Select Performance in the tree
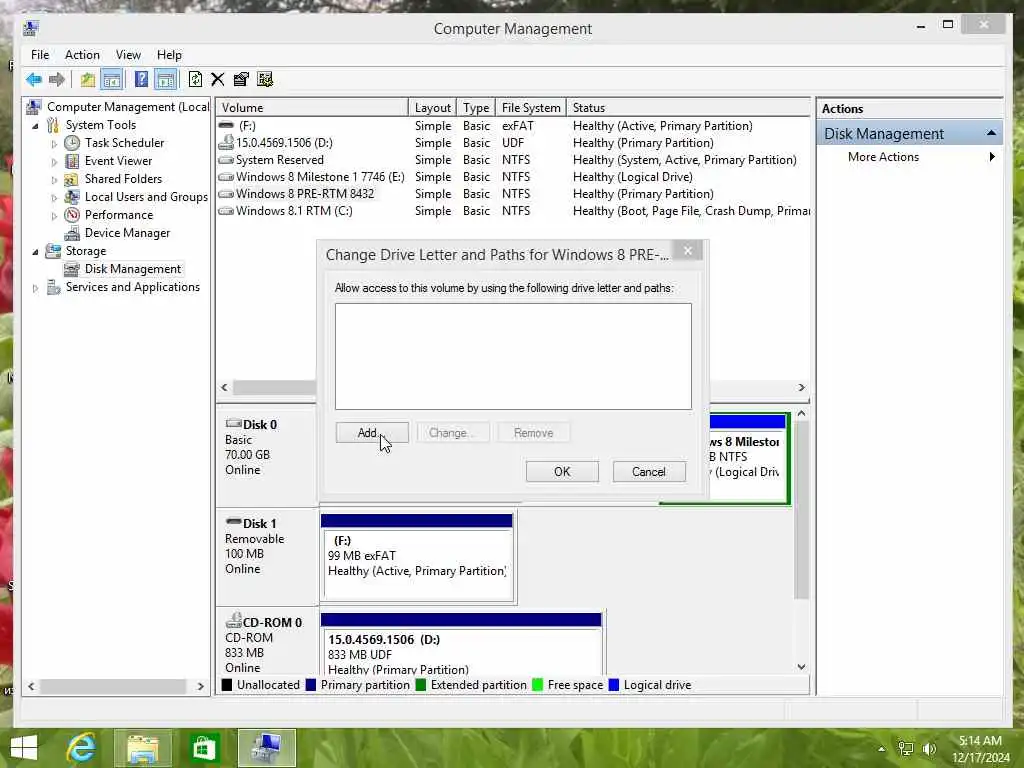 click(x=118, y=215)
